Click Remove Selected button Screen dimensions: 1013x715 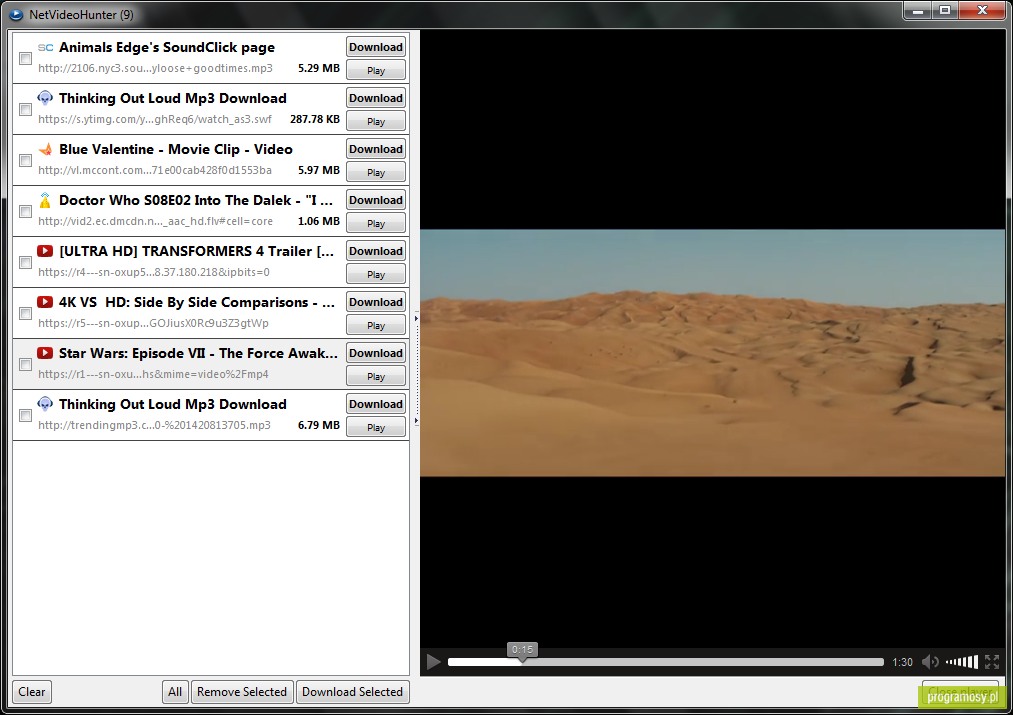[x=242, y=692]
